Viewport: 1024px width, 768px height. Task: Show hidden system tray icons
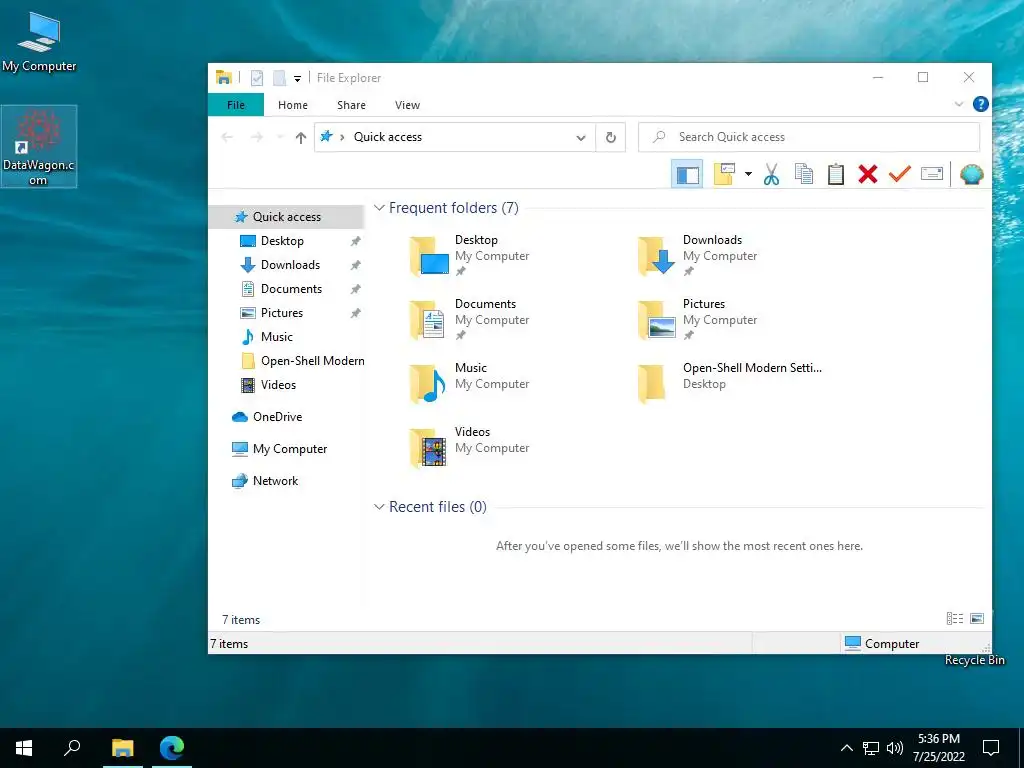pyautogui.click(x=846, y=748)
